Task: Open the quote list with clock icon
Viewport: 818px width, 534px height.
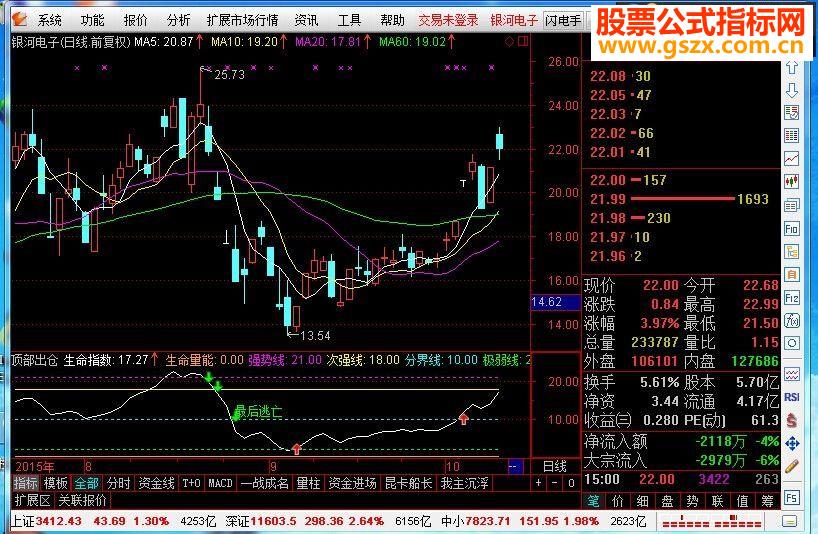Action: point(792,113)
